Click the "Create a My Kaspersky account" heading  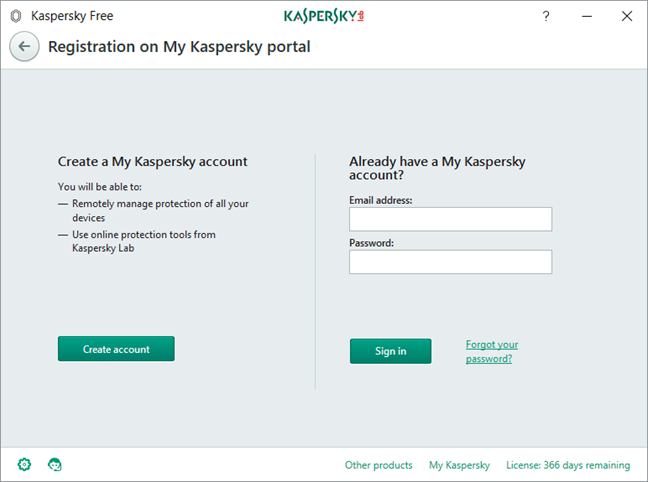(152, 161)
